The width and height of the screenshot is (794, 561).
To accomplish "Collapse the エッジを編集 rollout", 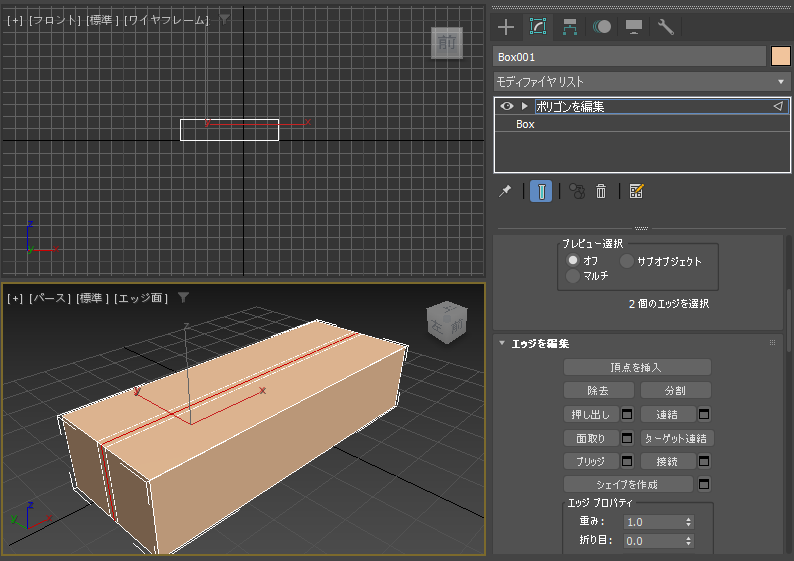I will tap(502, 343).
